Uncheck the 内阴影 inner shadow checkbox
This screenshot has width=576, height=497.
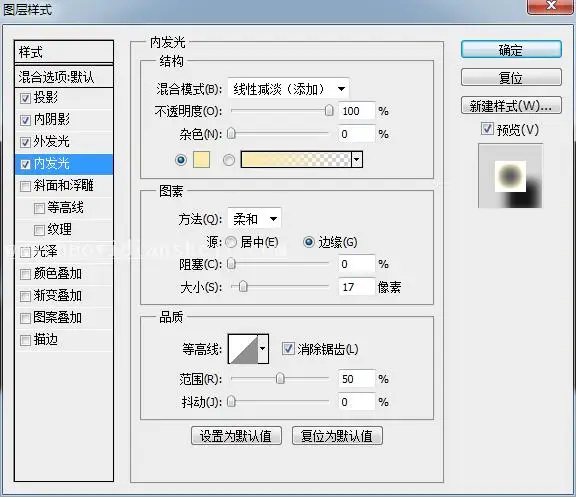tap(25, 120)
